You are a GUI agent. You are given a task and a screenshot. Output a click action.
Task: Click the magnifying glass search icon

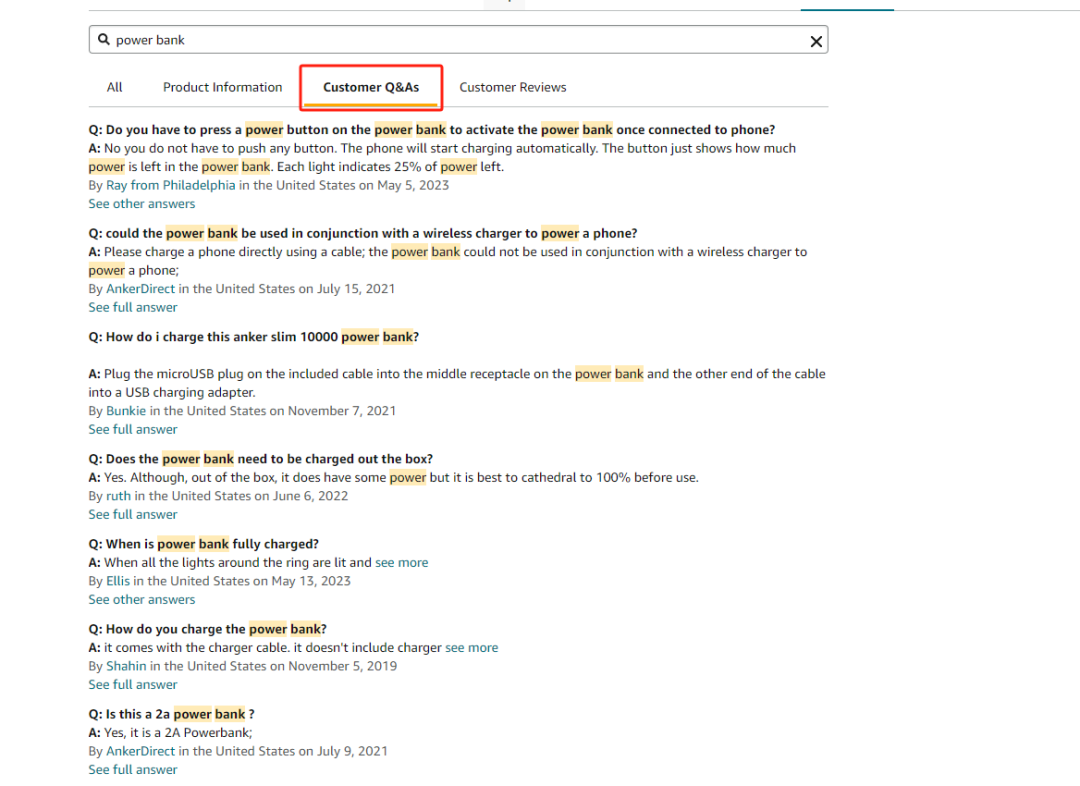click(x=103, y=40)
